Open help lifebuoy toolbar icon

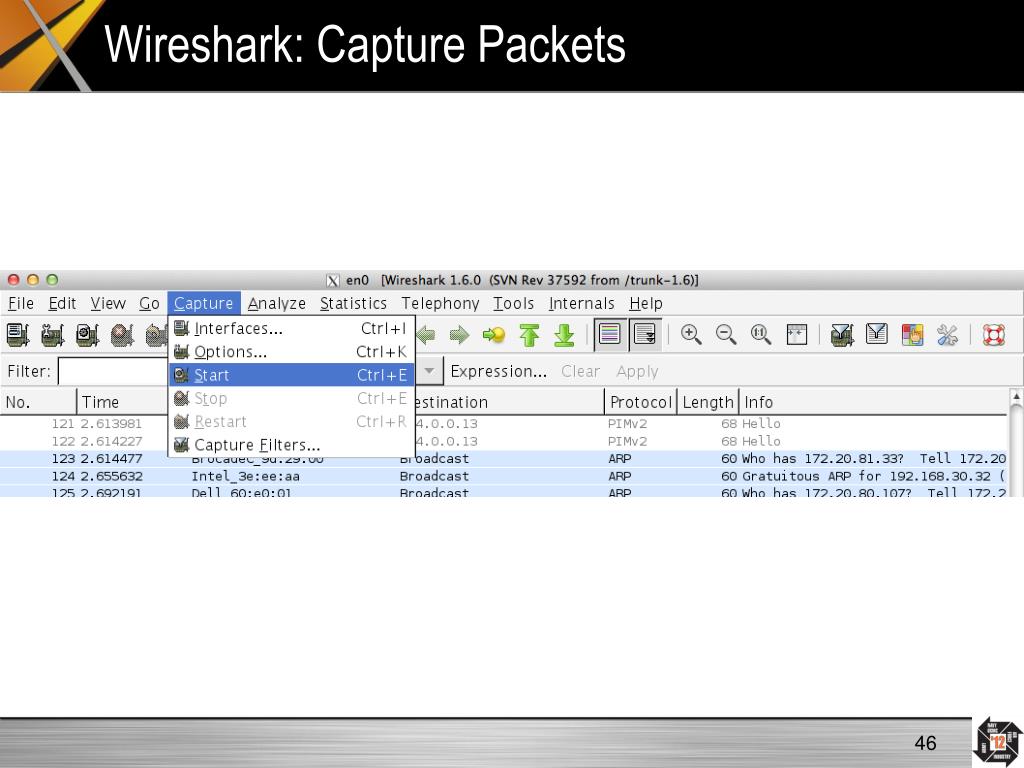[993, 335]
